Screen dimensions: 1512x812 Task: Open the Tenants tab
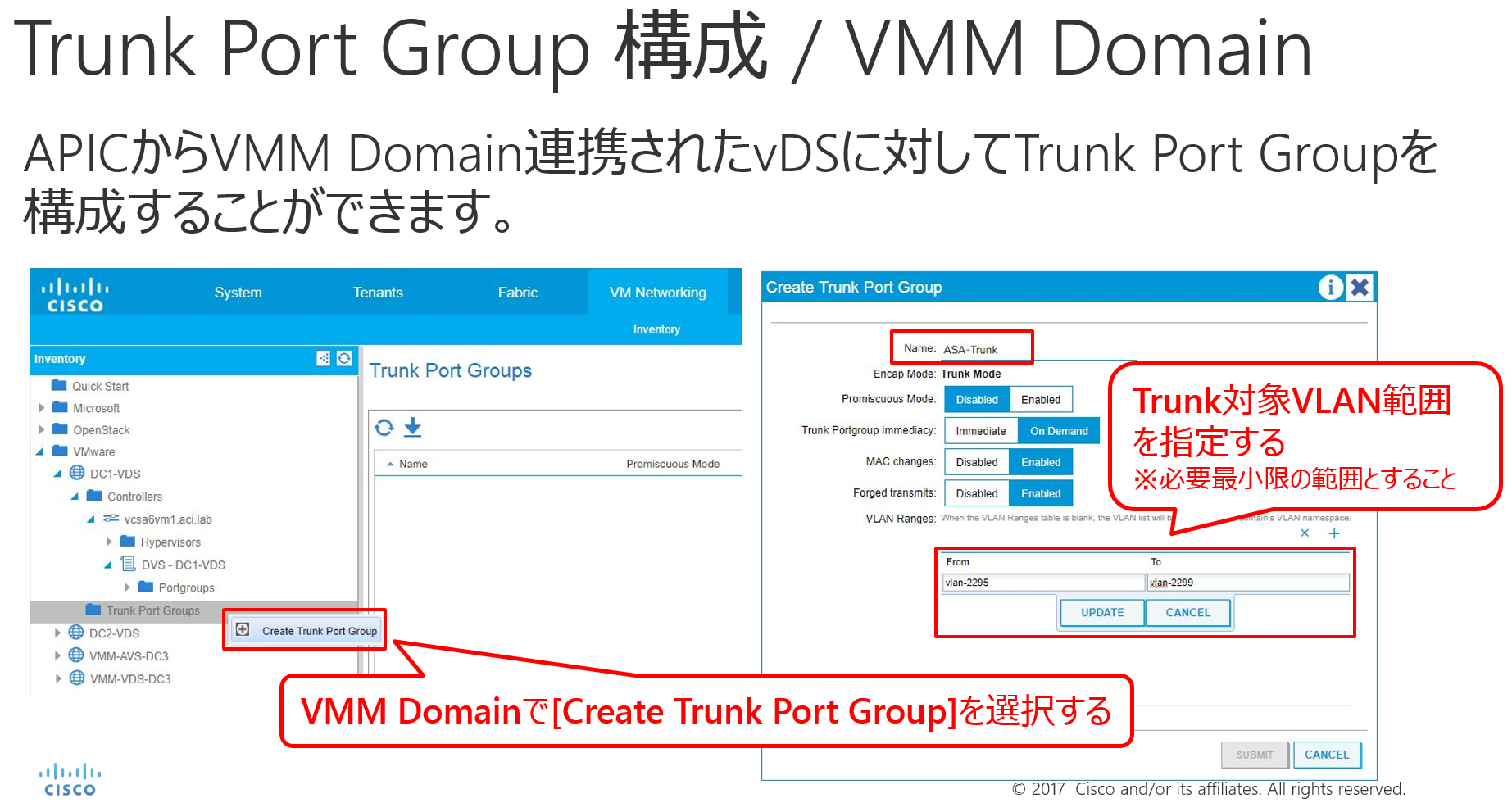pyautogui.click(x=378, y=293)
